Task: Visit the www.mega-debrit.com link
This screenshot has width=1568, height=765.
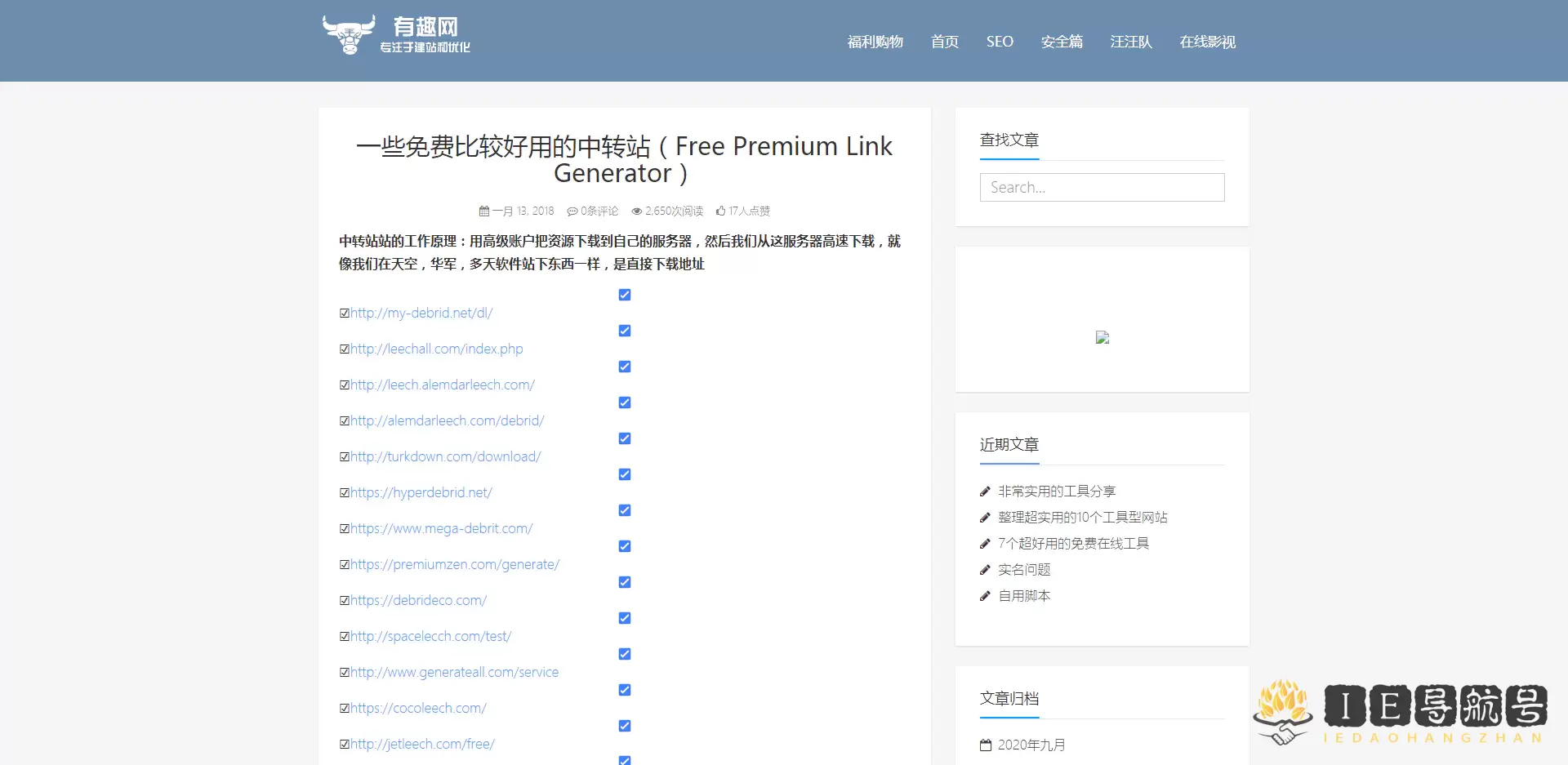Action: coord(441,529)
